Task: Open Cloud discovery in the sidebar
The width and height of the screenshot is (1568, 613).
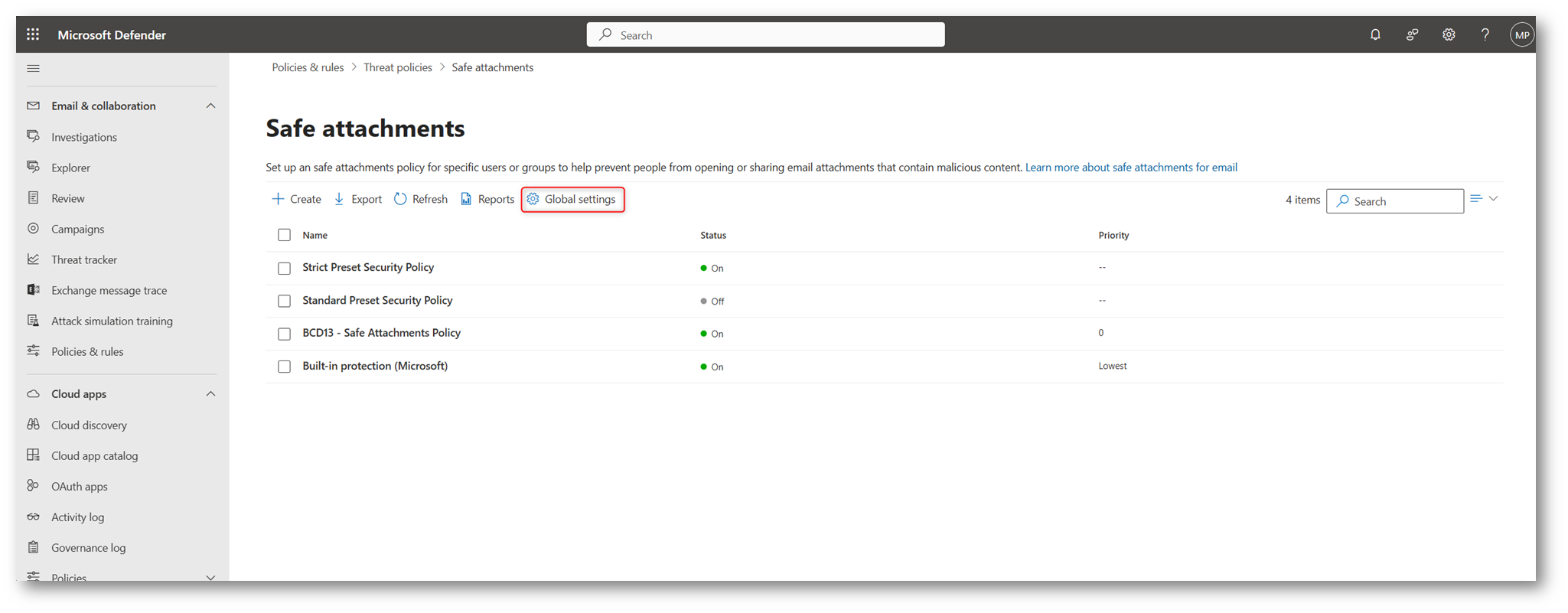Action: pos(89,425)
